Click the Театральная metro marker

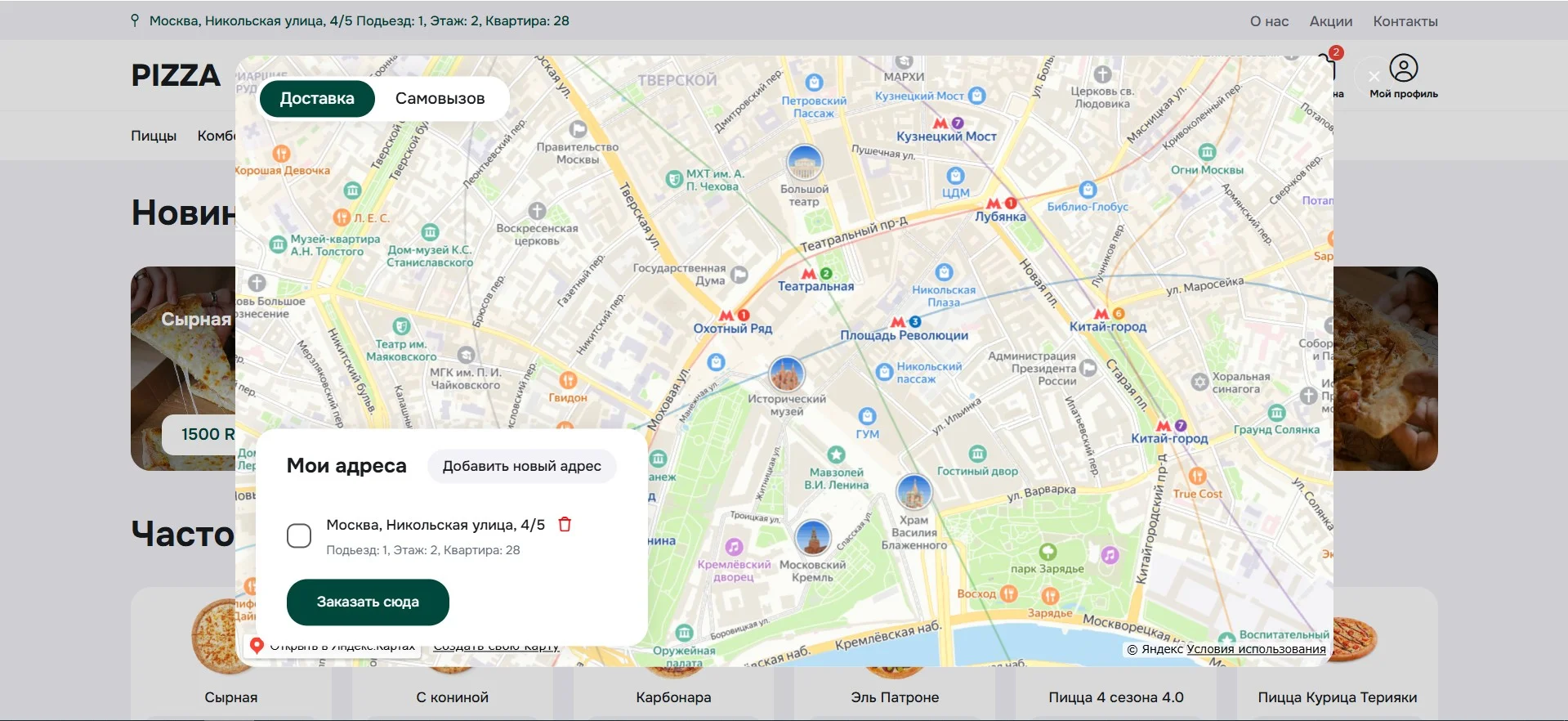[x=808, y=274]
